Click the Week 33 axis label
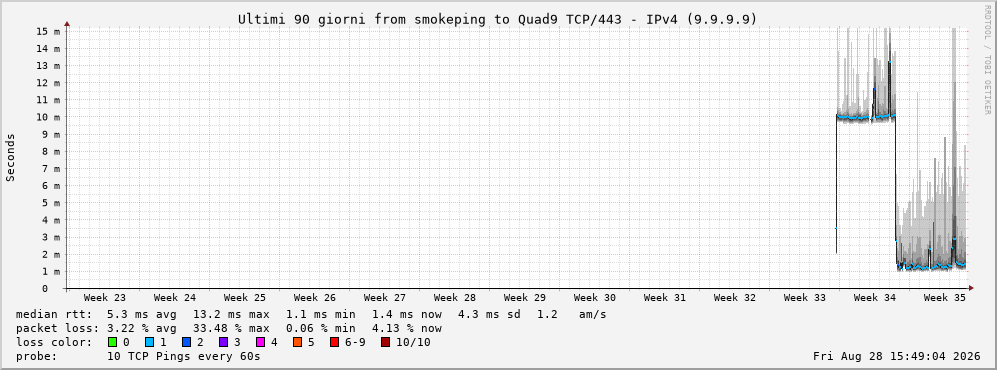997x370 pixels. click(804, 298)
